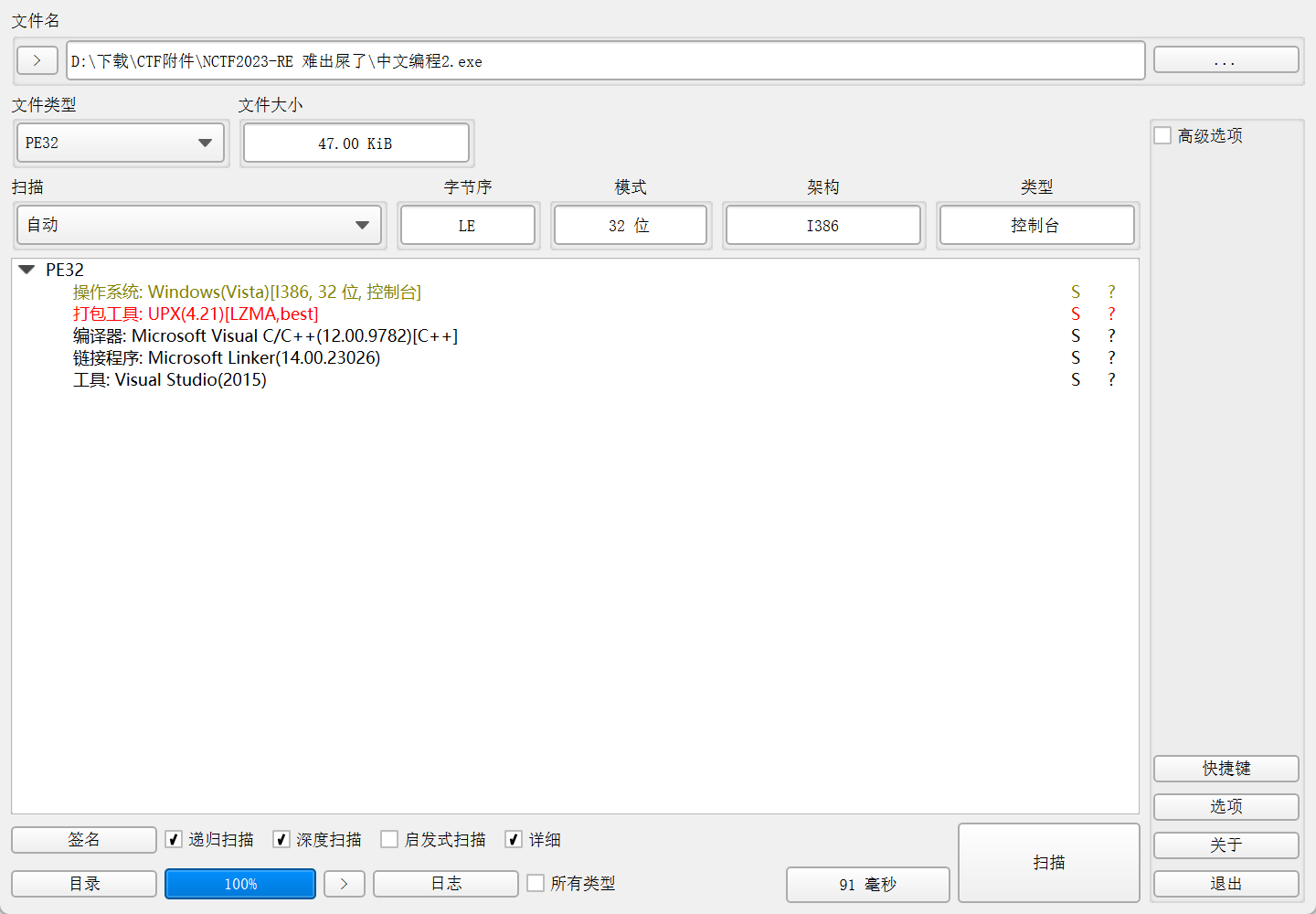Click S on the Windows(Vista) operating system row
The height and width of the screenshot is (914, 1316).
[1076, 292]
